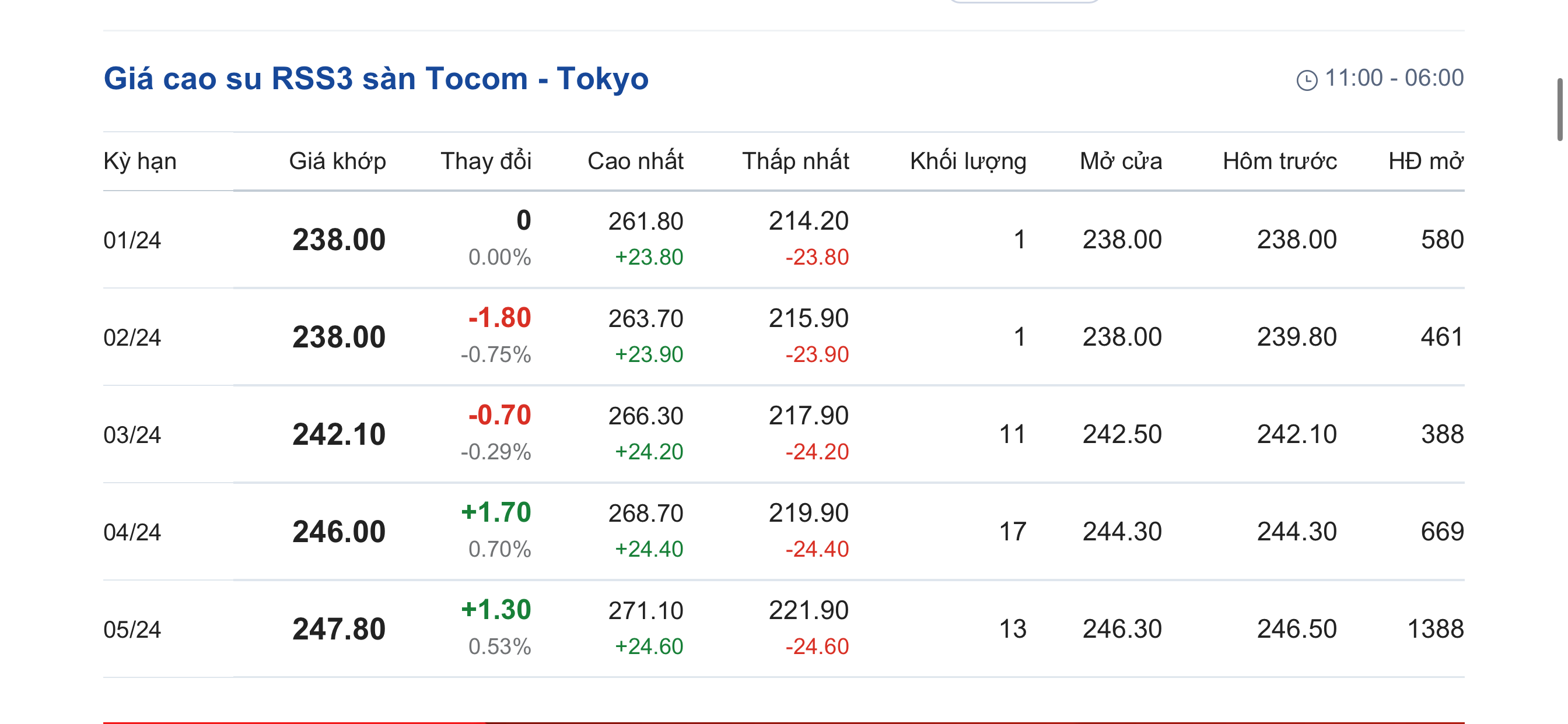Select the 'Giá khớp' column header
This screenshot has height=724, width=1568.
[337, 161]
